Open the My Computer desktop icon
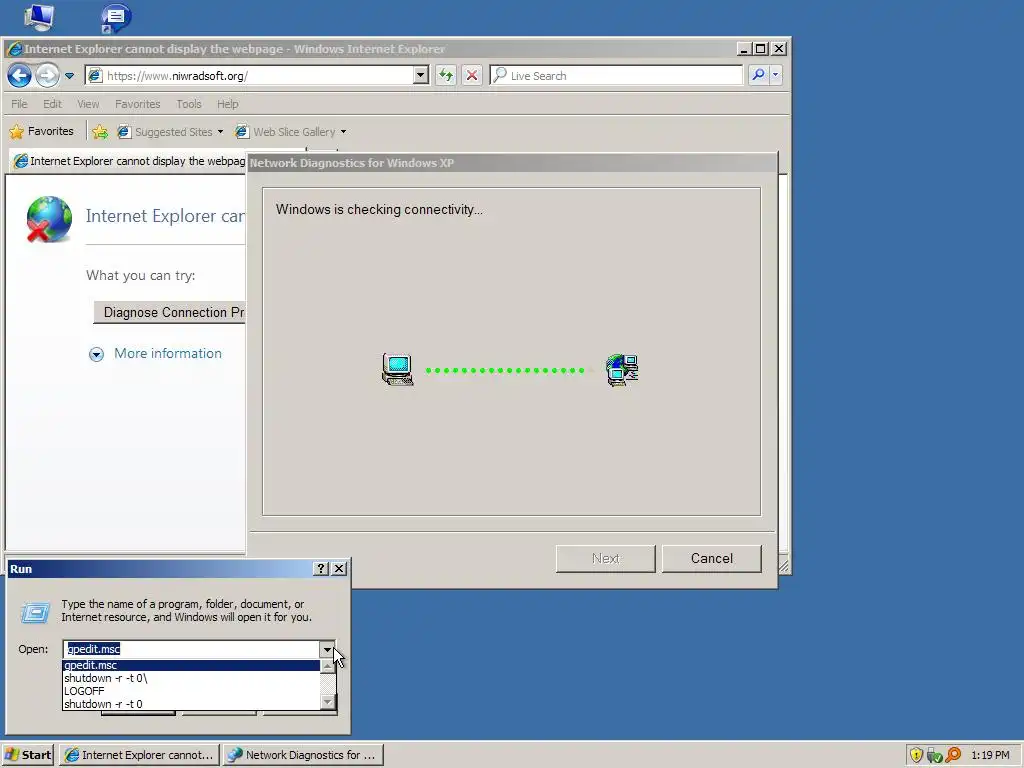 39,18
